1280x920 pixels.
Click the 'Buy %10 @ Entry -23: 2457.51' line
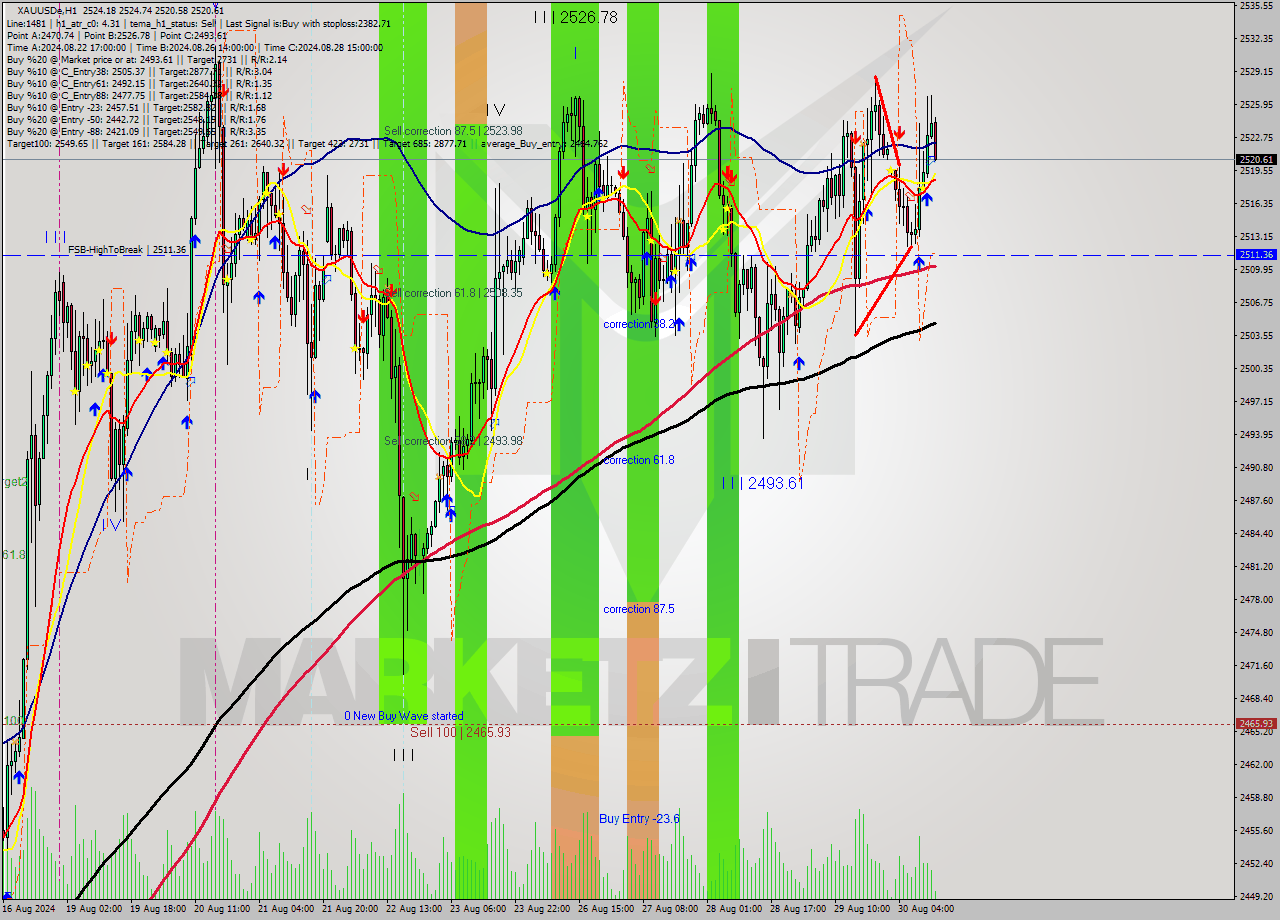coord(136,107)
